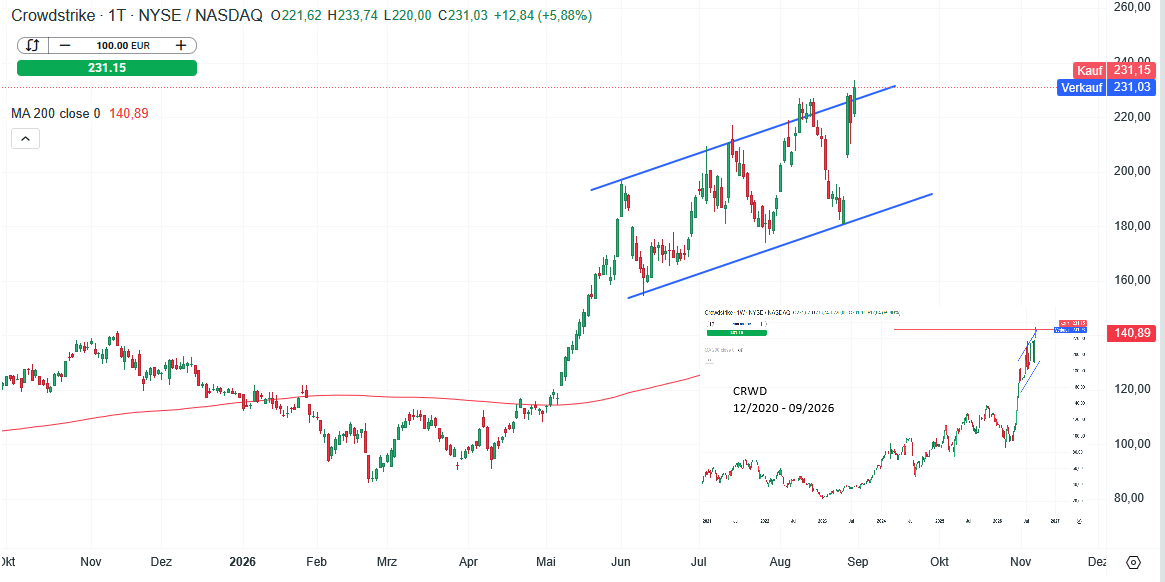This screenshot has height=582, width=1165.
Task: Click the Apr label on time axis
Action: (x=468, y=561)
